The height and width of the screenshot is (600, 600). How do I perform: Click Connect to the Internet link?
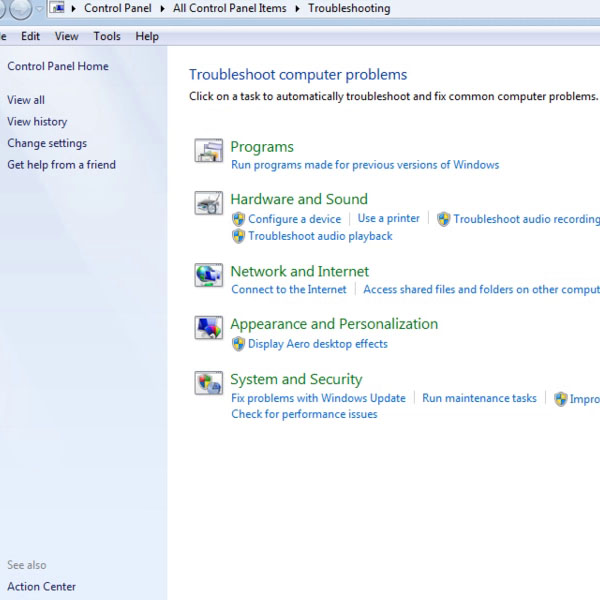coord(289,289)
